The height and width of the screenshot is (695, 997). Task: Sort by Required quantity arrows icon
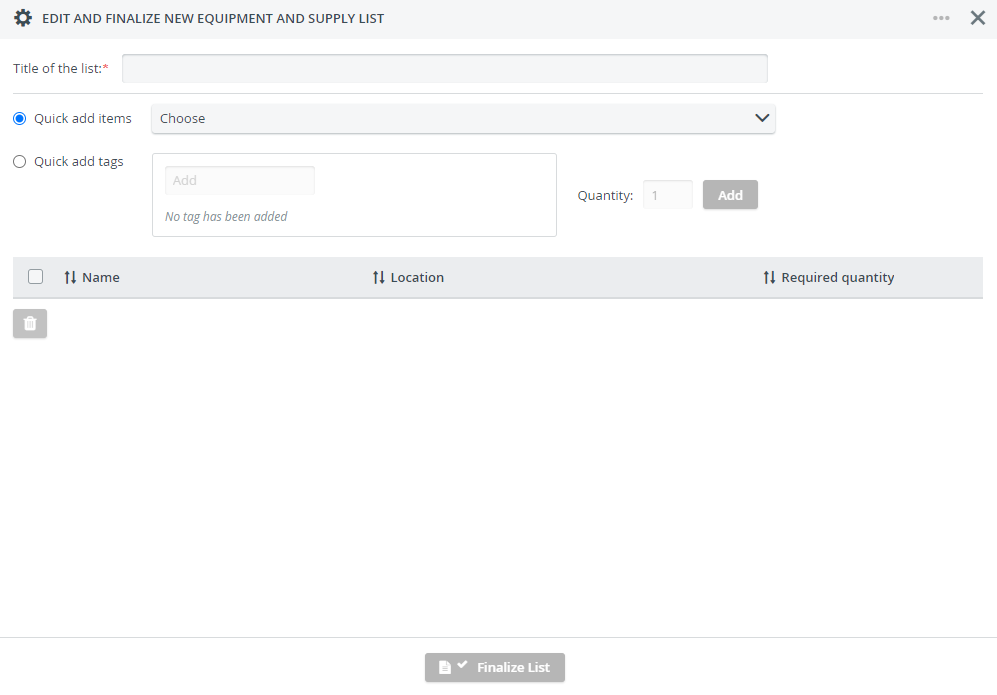coord(769,277)
